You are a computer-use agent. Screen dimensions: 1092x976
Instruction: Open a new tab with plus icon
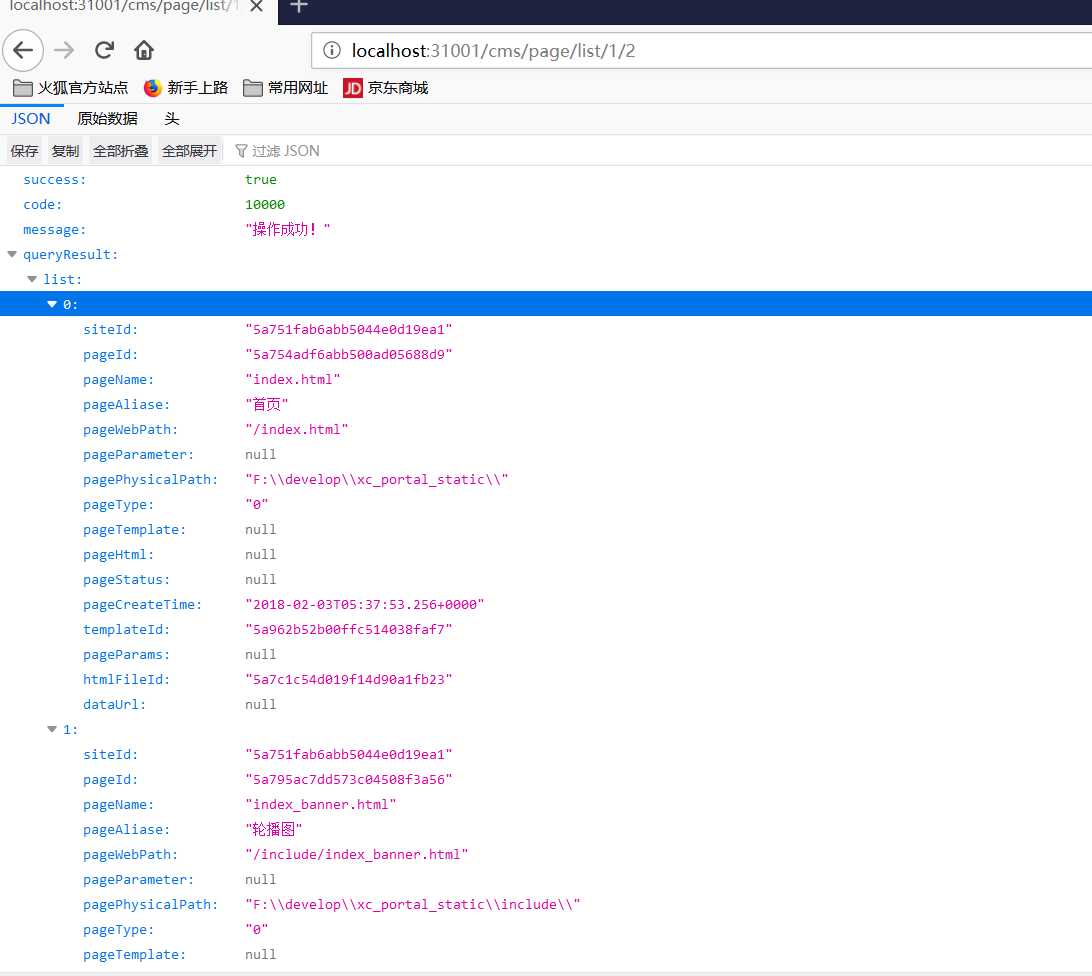pos(299,6)
